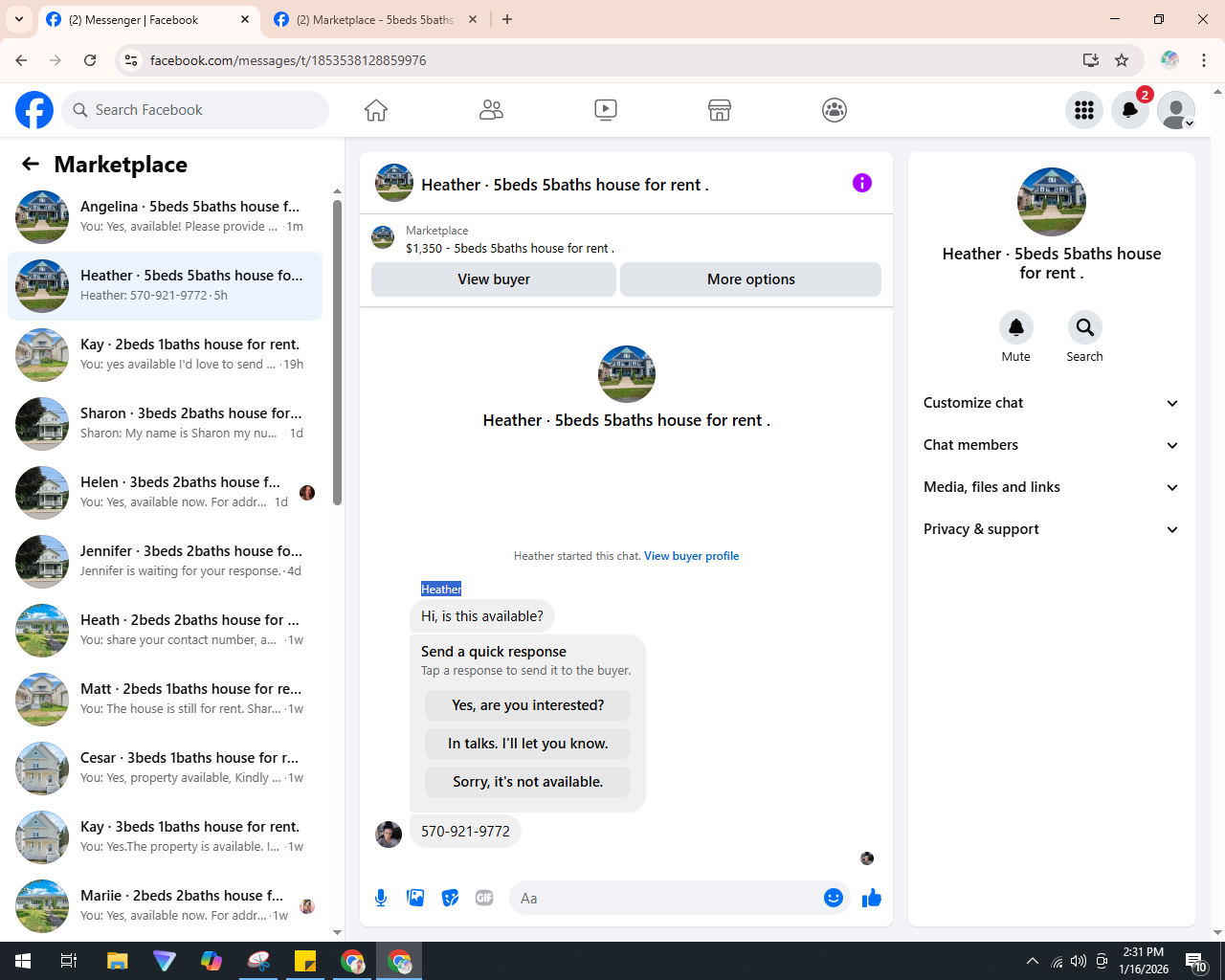The image size is (1225, 980).
Task: Open Mariie 2beds 2baths conversation
Action: click(x=166, y=906)
